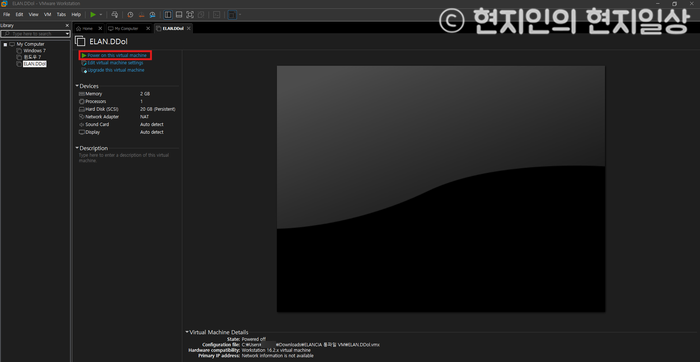This screenshot has height=362, width=700.
Task: Click the 2 GB memory value
Action: click(x=145, y=94)
